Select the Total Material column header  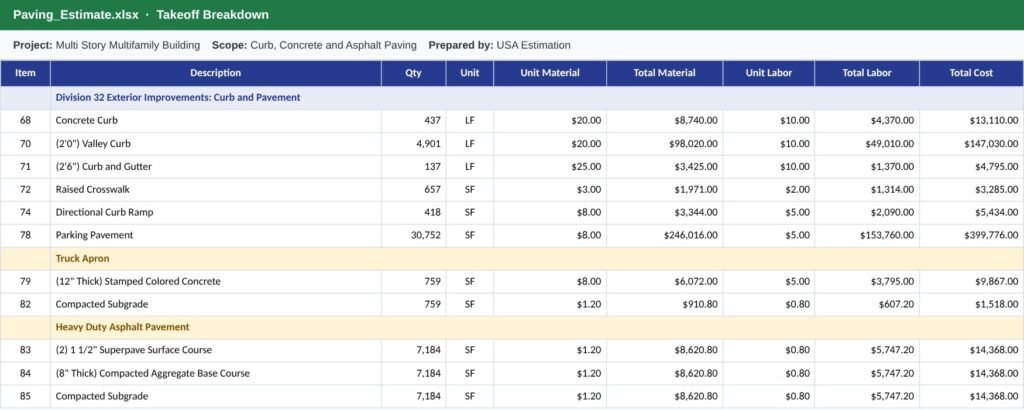click(664, 73)
